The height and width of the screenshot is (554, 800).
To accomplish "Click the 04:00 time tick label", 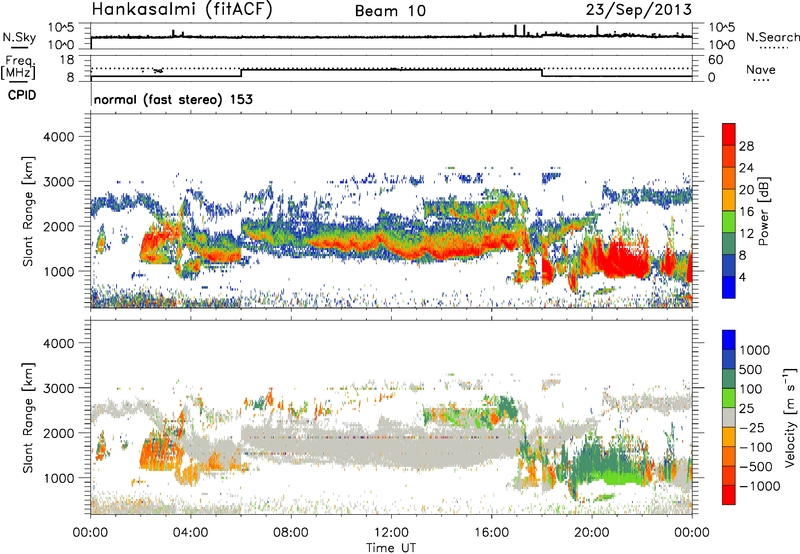I will 190,533.
